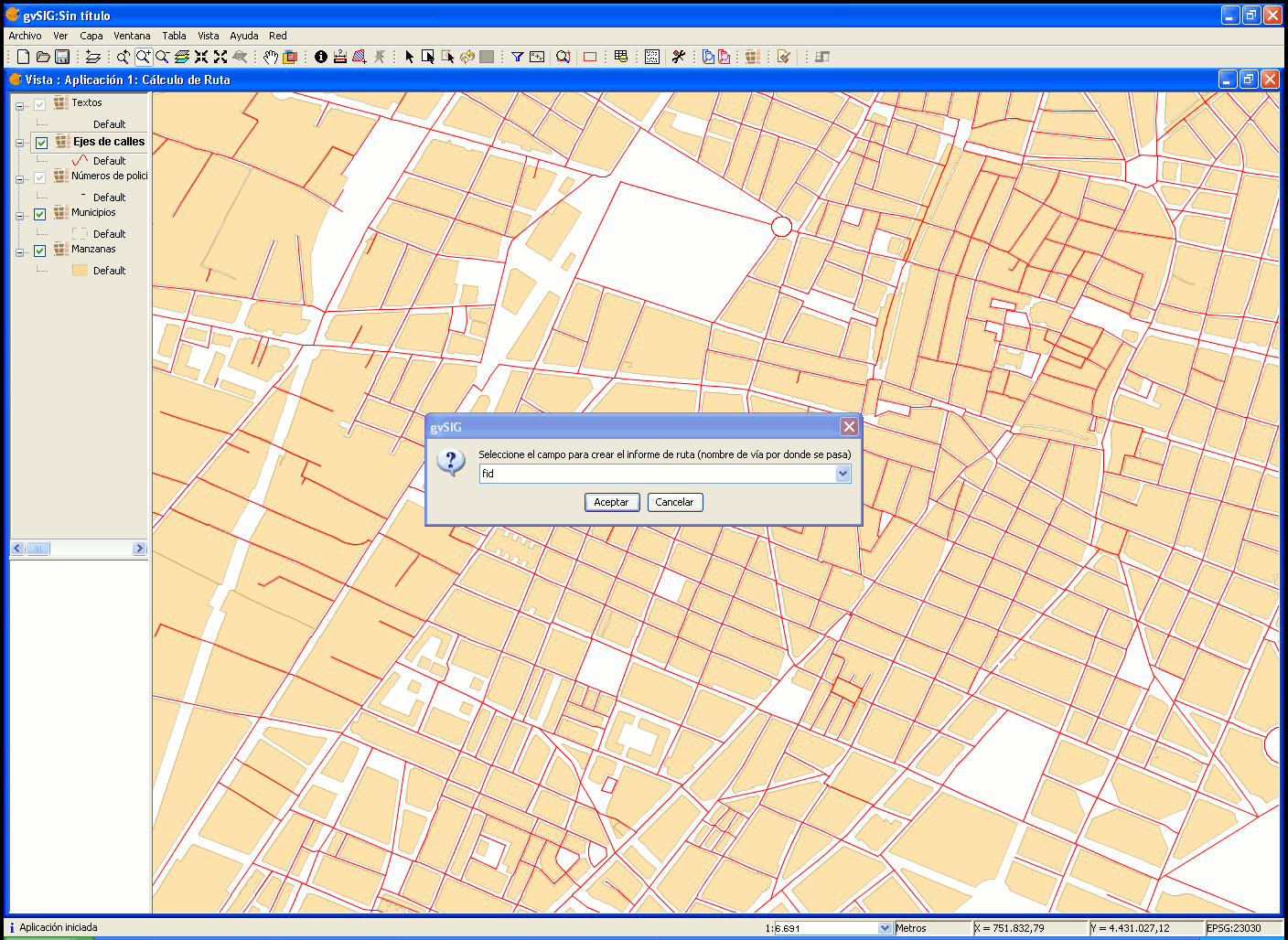Open the tools wrench icon
The width and height of the screenshot is (1288, 940).
(x=678, y=57)
